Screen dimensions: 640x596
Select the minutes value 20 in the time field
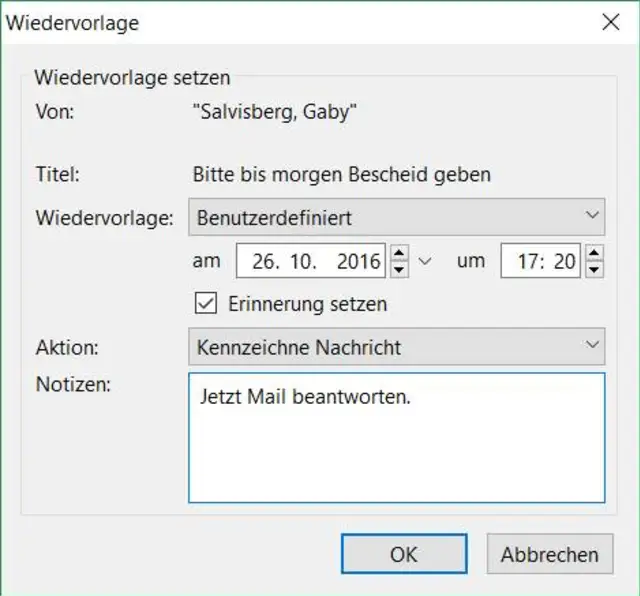pos(565,262)
